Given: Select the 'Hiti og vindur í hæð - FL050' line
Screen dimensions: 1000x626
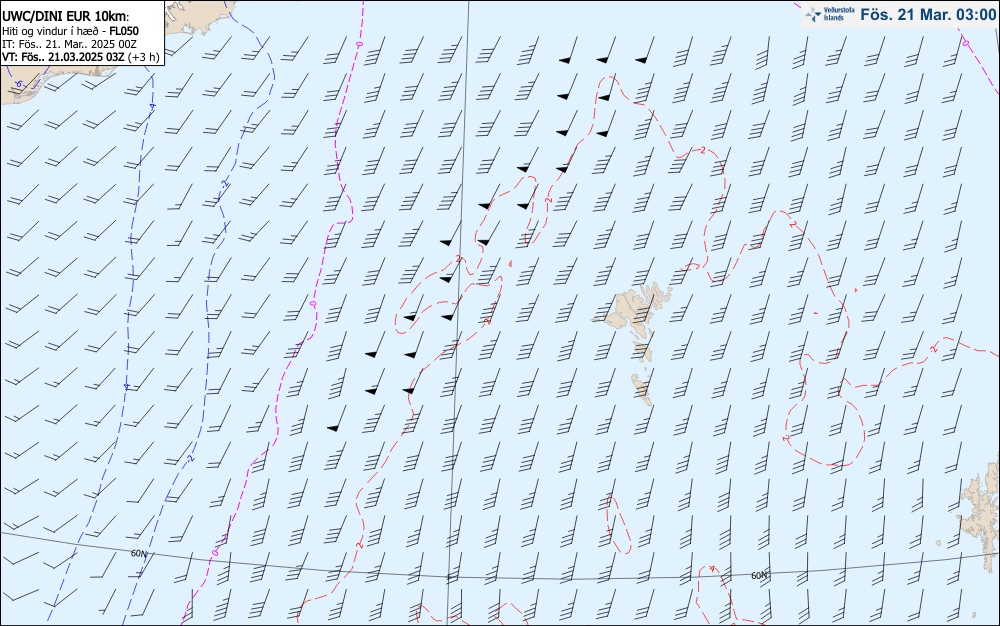Looking at the screenshot, I should pos(70,31).
